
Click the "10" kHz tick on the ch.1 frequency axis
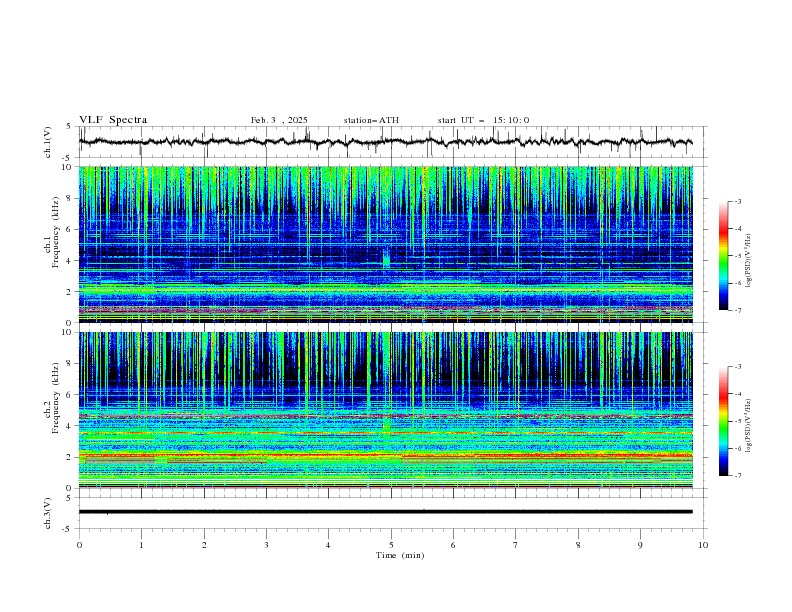67,167
